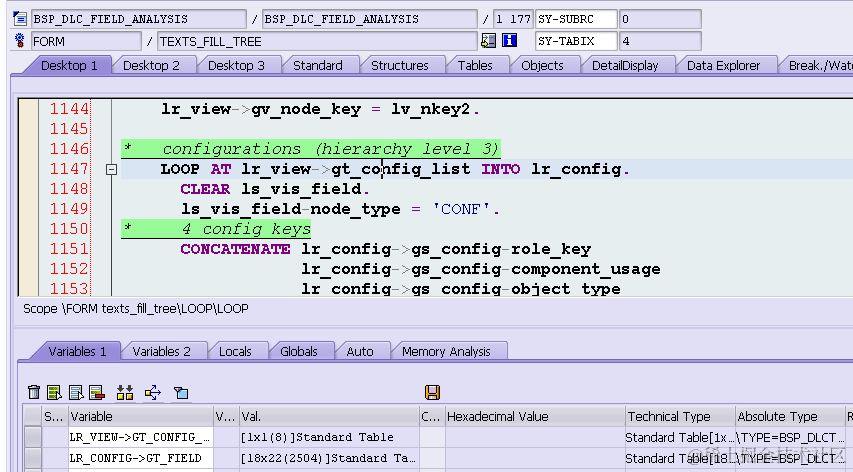Image resolution: width=853 pixels, height=472 pixels.
Task: Select the Globals tab
Action: coord(299,351)
